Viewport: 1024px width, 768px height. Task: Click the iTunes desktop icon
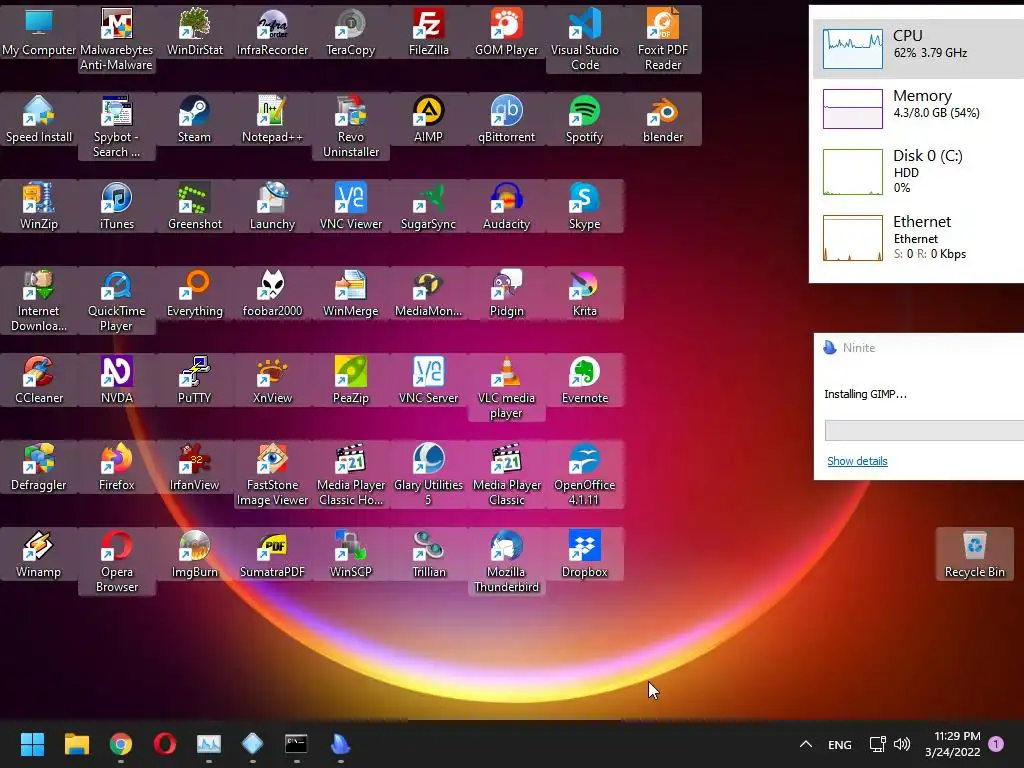pyautogui.click(x=116, y=206)
